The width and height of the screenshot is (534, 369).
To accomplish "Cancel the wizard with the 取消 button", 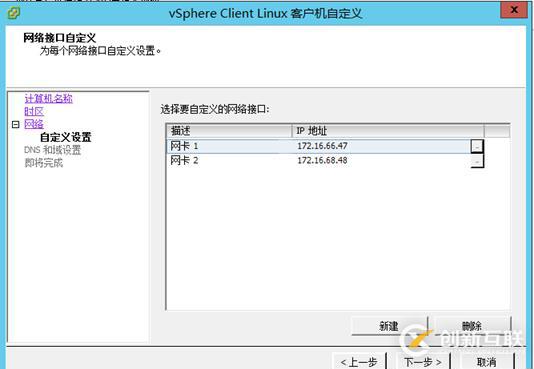I will (x=486, y=362).
